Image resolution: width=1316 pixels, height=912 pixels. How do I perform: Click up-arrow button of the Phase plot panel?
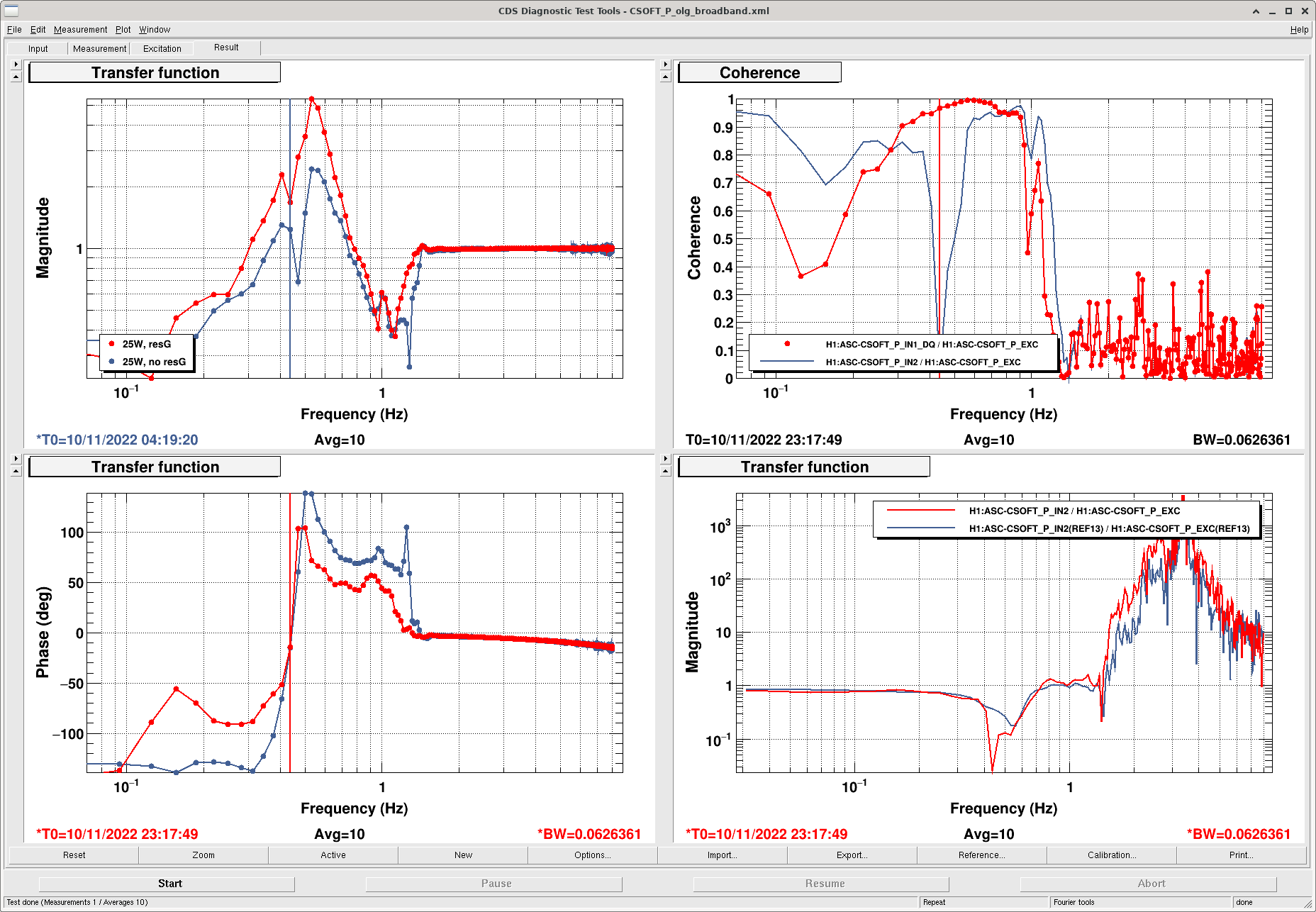click(16, 471)
